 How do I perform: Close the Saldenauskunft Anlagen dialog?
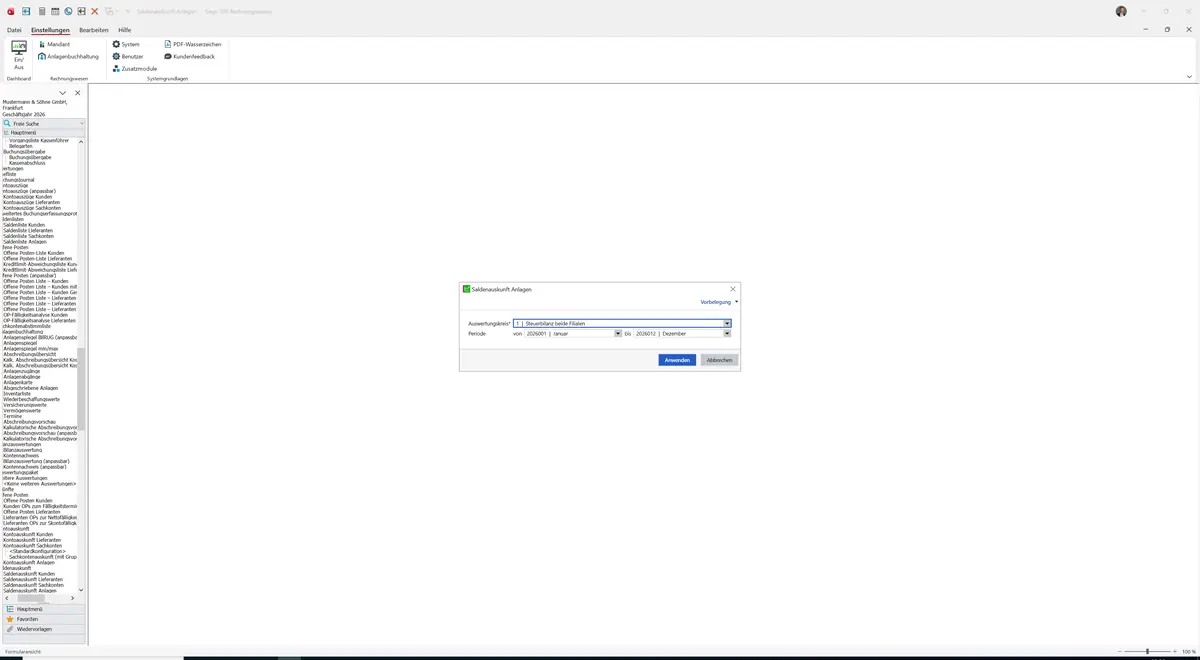tap(732, 289)
